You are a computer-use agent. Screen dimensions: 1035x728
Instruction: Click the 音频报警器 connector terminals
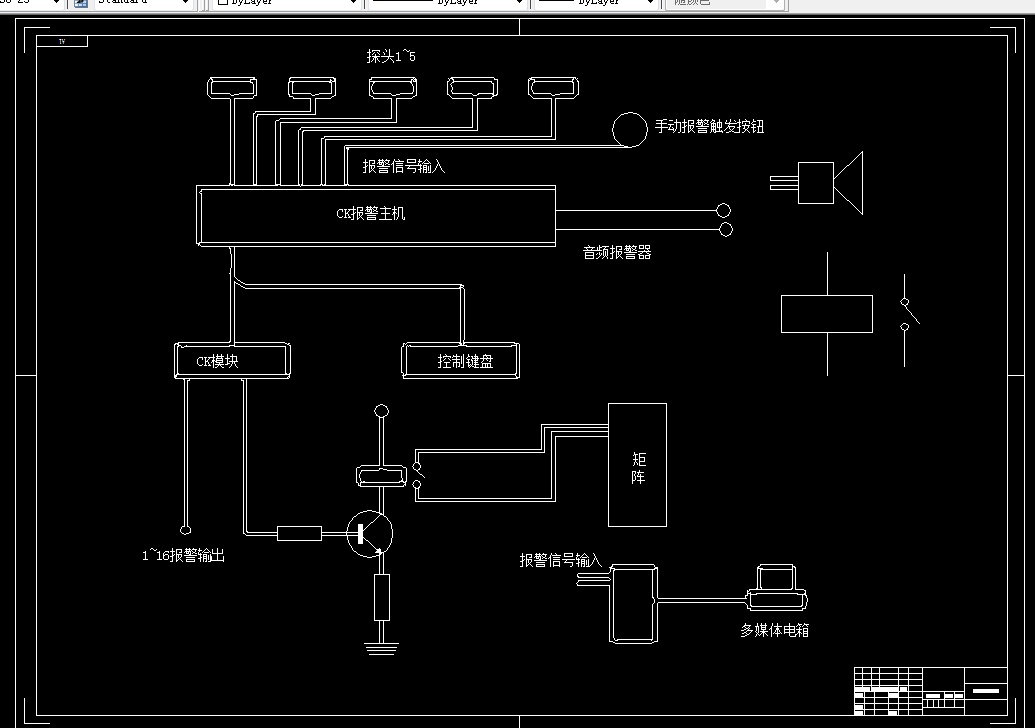click(725, 220)
